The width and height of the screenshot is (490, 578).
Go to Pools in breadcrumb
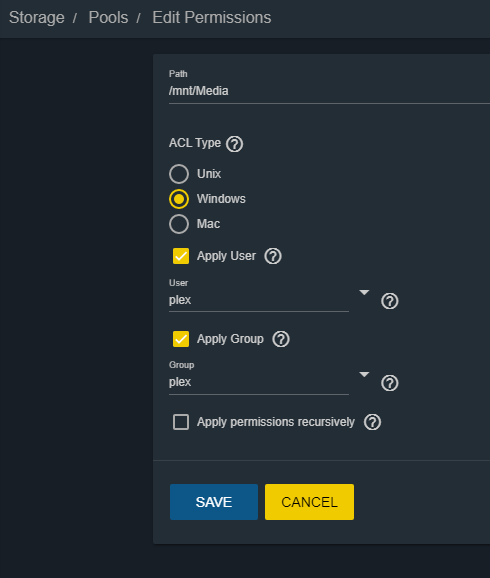(x=108, y=18)
